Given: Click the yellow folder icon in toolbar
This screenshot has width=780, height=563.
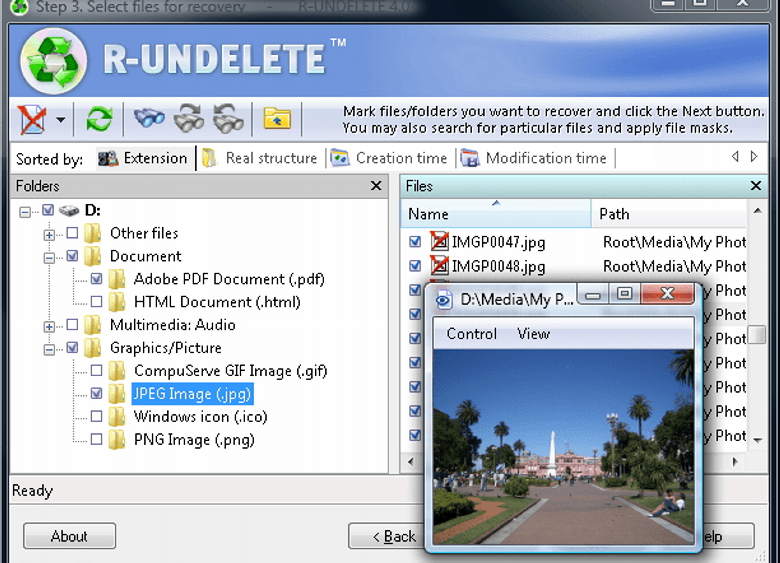Looking at the screenshot, I should pos(277,119).
